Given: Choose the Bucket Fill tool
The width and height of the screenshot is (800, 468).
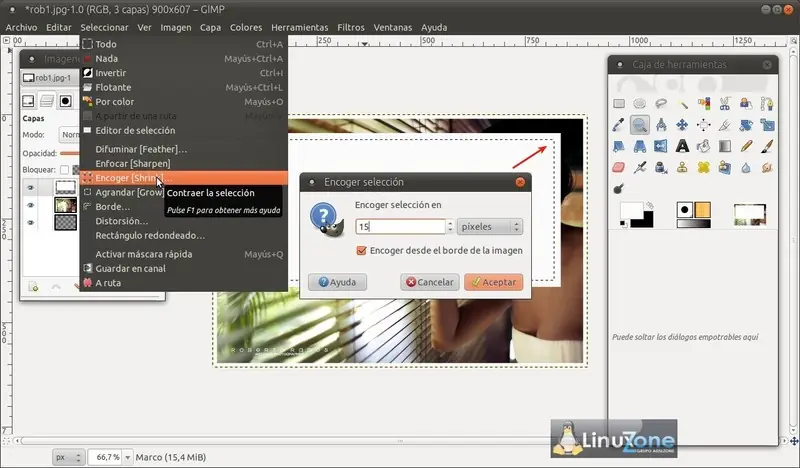Looking at the screenshot, I should 704,146.
